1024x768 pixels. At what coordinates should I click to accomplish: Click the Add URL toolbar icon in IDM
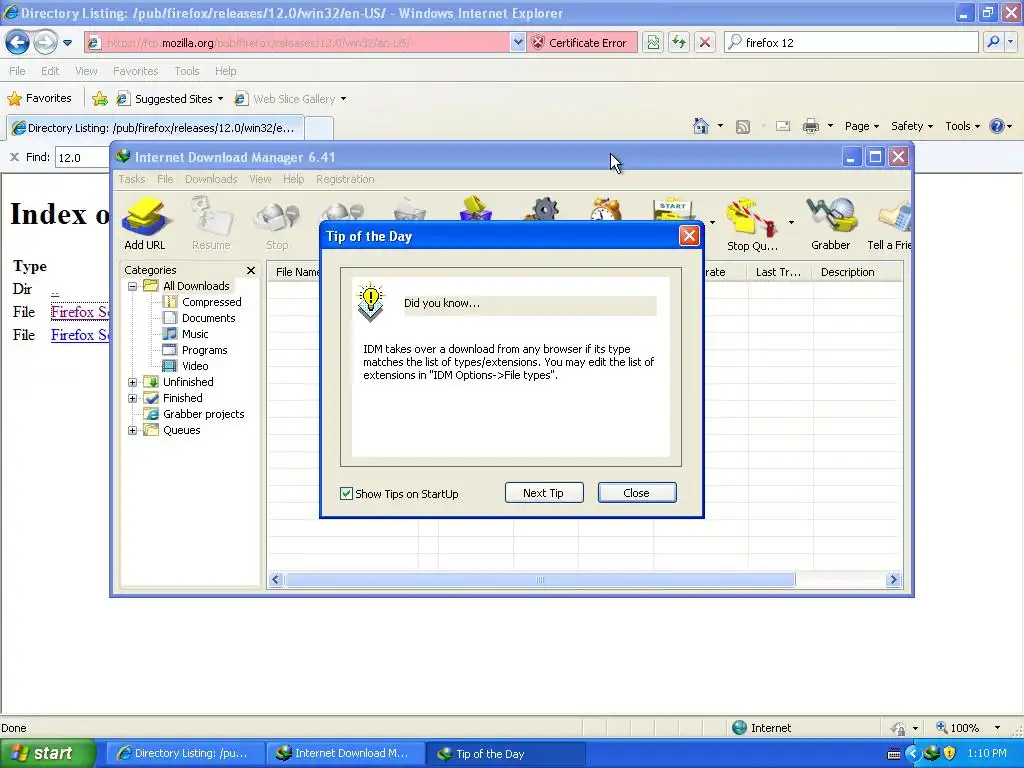(x=144, y=224)
